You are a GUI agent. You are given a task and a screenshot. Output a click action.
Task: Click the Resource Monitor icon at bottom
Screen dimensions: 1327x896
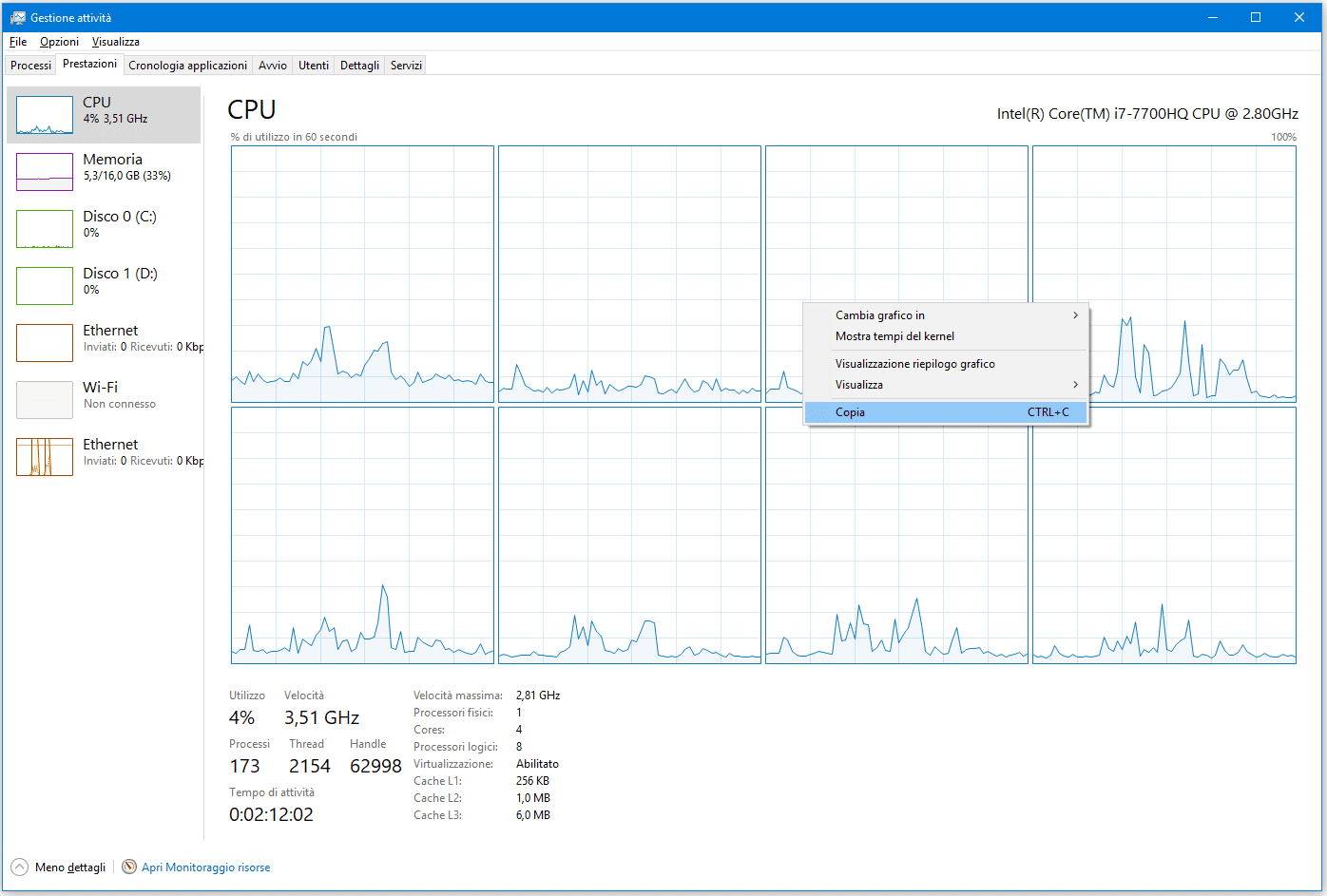click(129, 867)
